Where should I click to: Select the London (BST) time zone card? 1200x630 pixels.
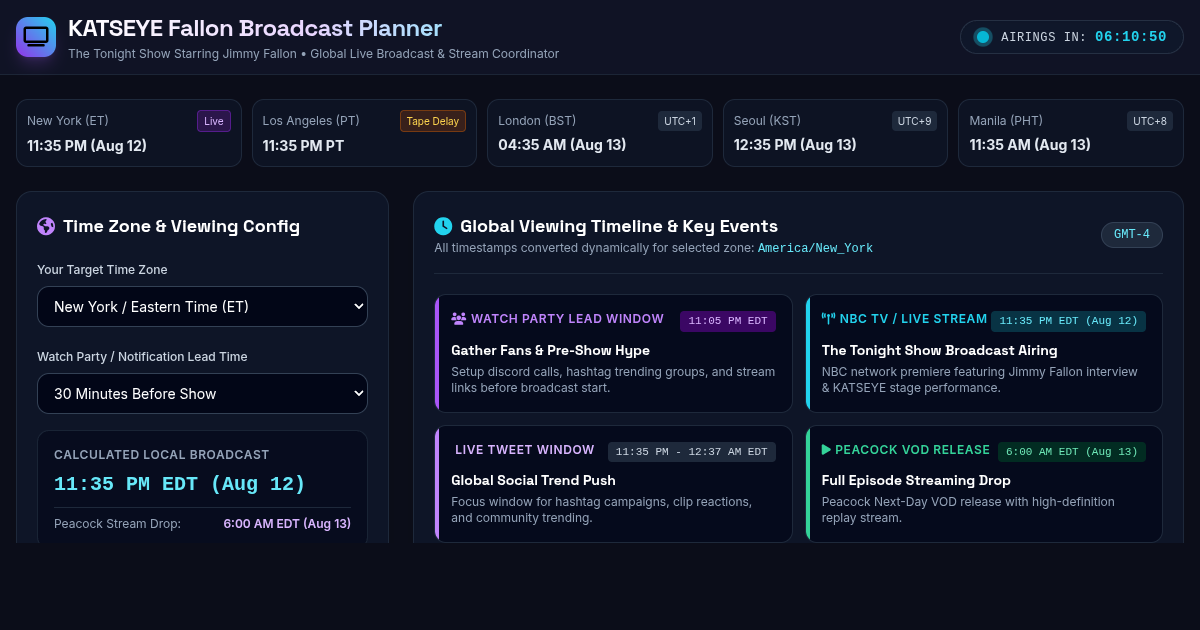coord(600,133)
